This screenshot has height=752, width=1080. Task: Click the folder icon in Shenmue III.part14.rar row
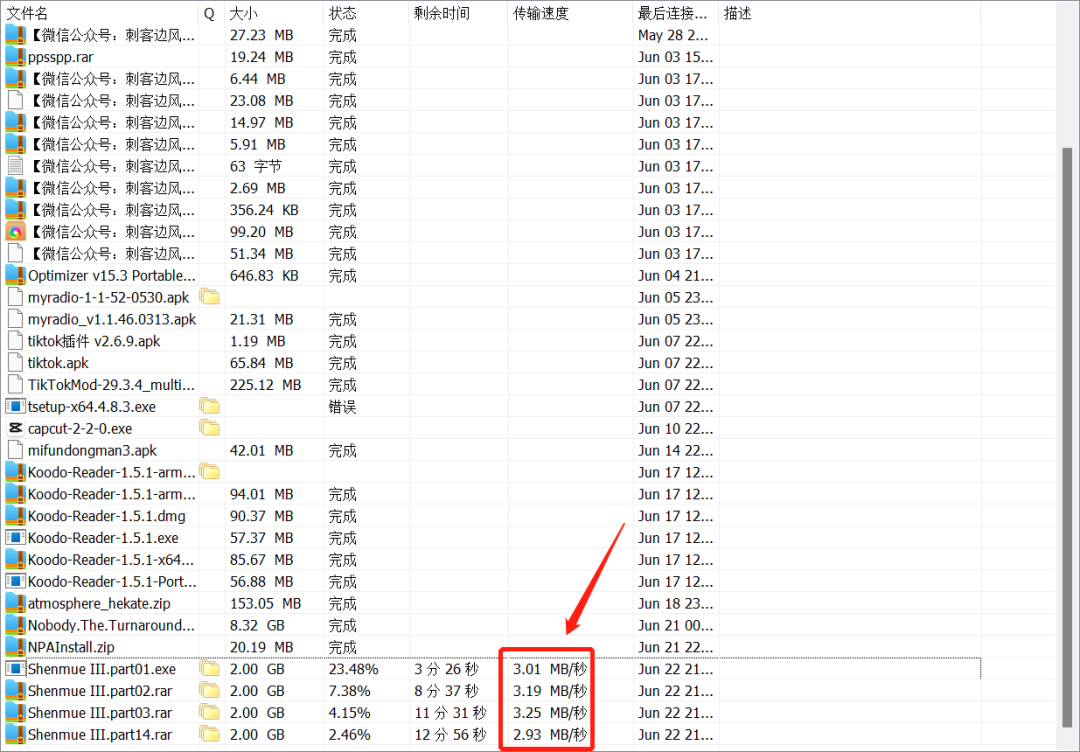(x=209, y=735)
